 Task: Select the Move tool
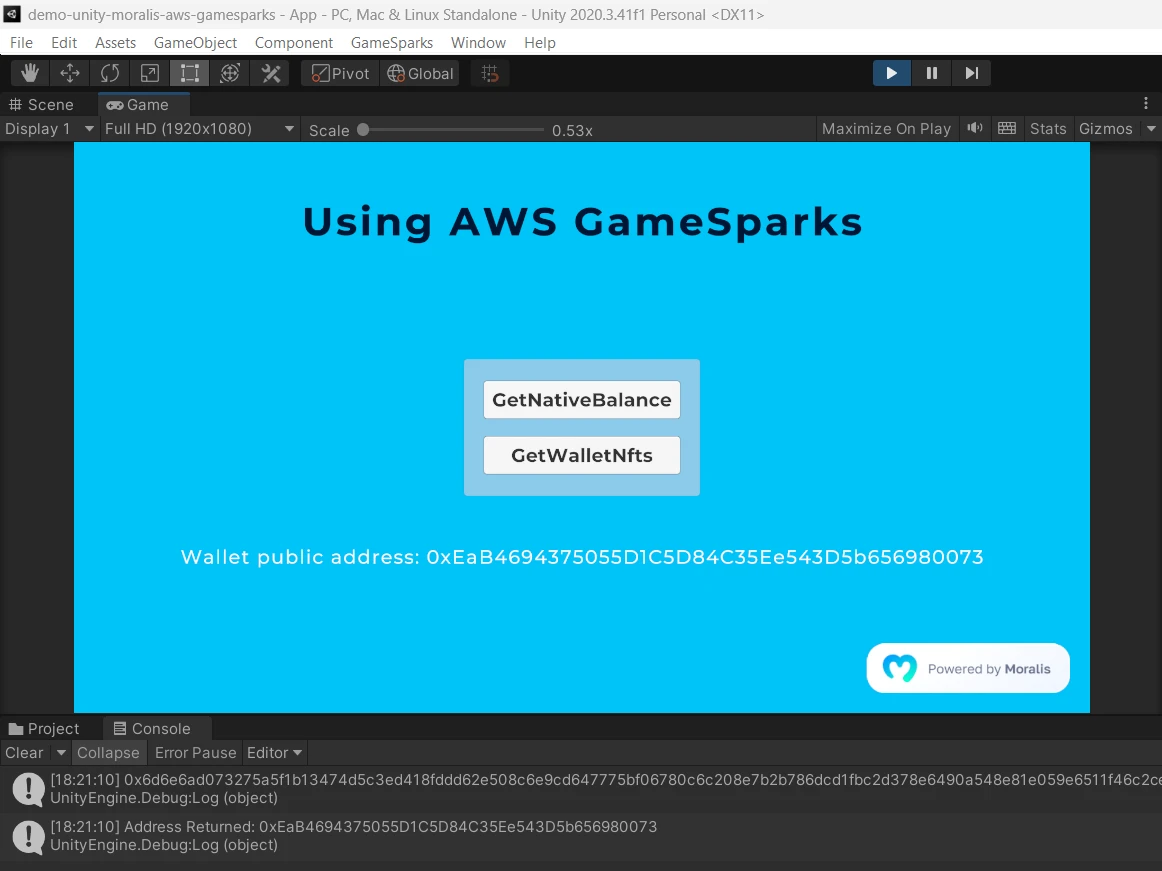(x=70, y=74)
